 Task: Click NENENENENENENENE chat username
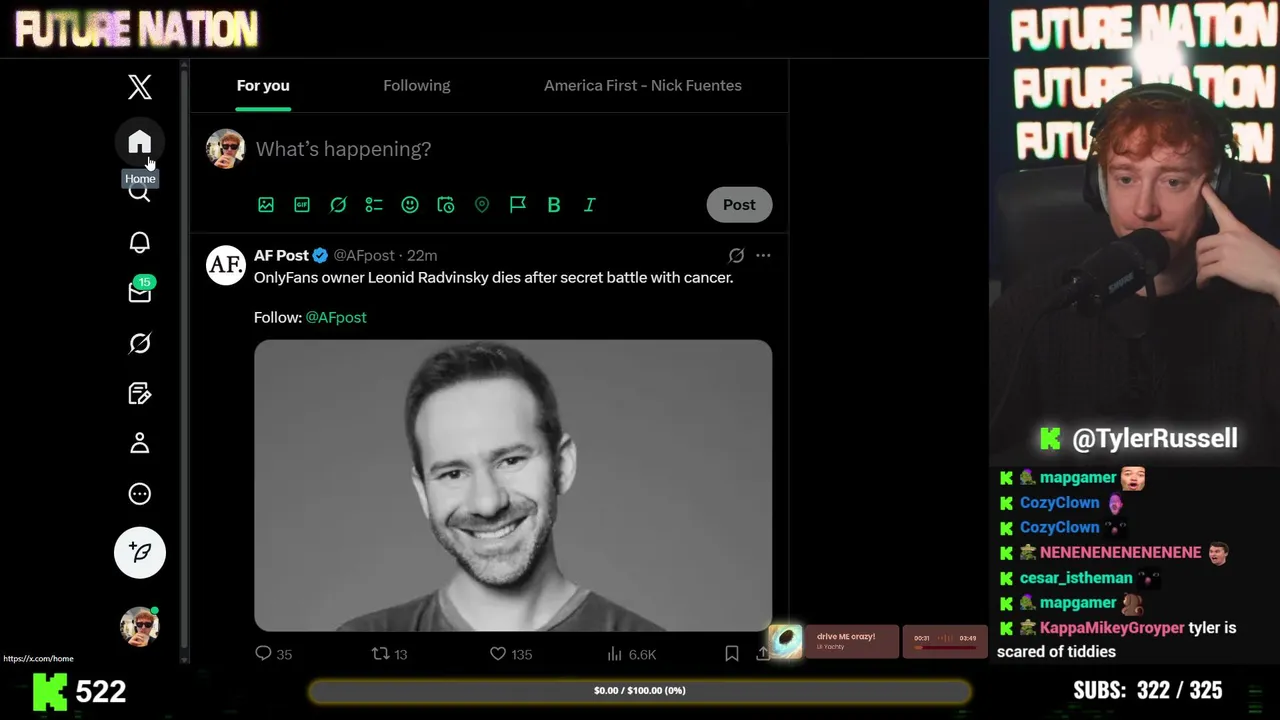click(1120, 553)
